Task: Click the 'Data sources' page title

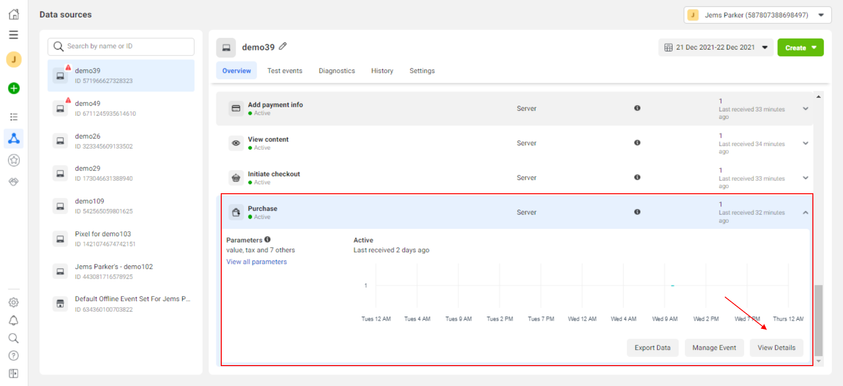Action: (x=66, y=15)
